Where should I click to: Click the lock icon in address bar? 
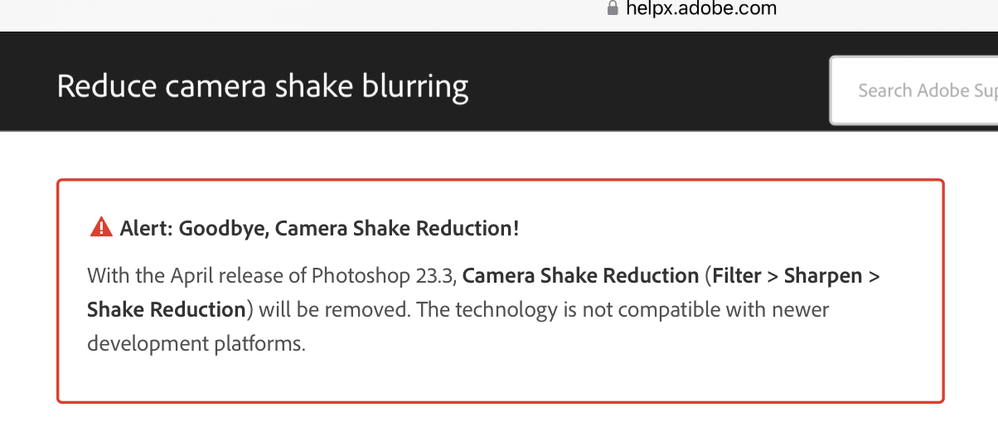coord(612,8)
